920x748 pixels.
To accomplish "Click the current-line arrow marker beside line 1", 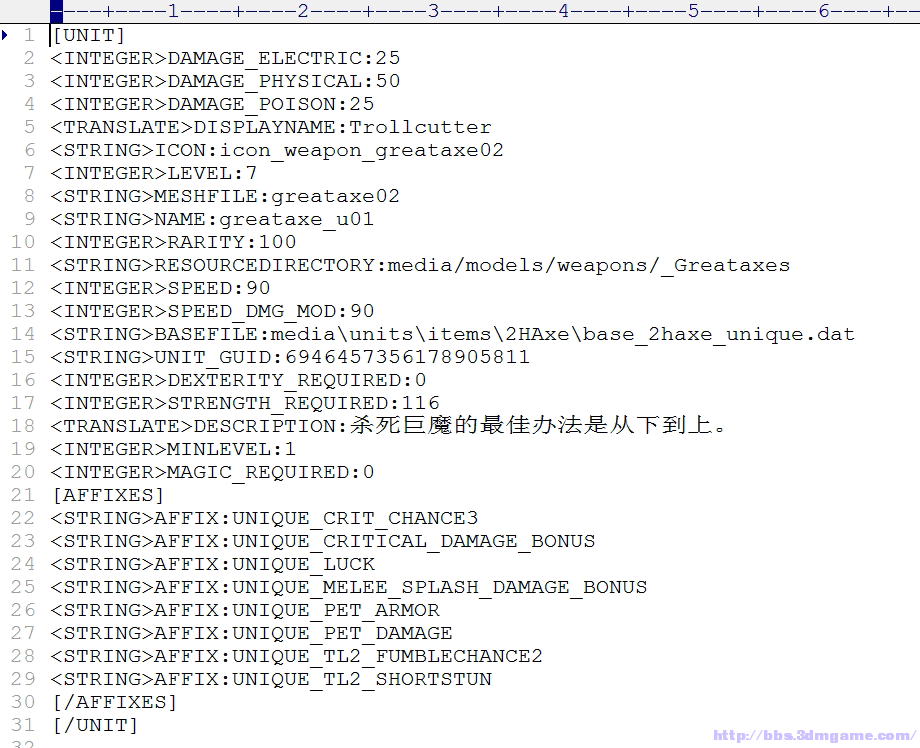I will (6, 35).
